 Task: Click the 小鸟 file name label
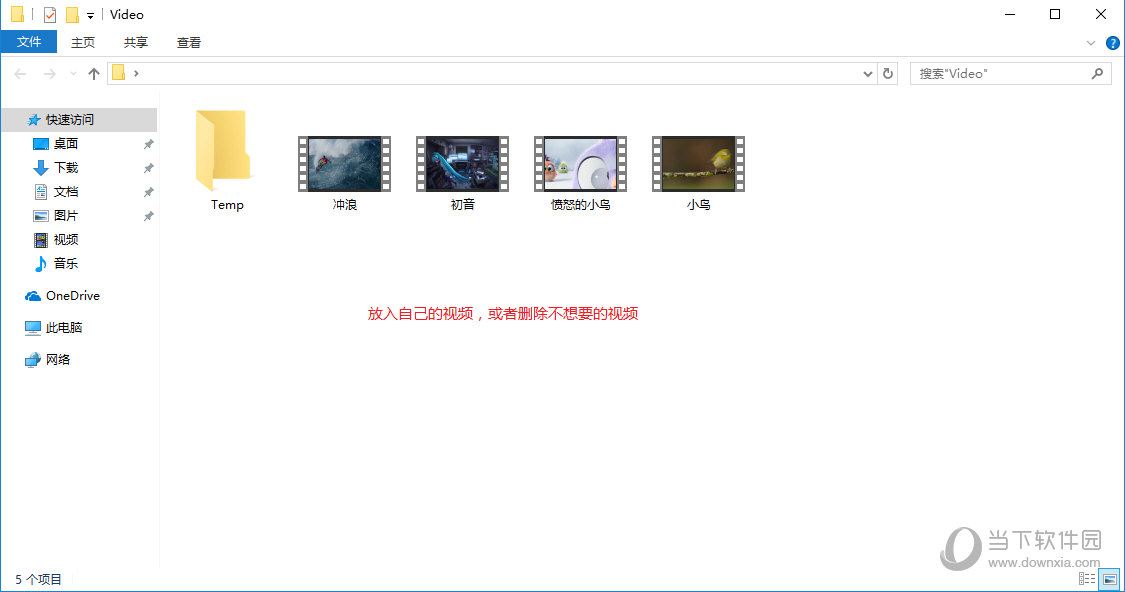pos(698,205)
